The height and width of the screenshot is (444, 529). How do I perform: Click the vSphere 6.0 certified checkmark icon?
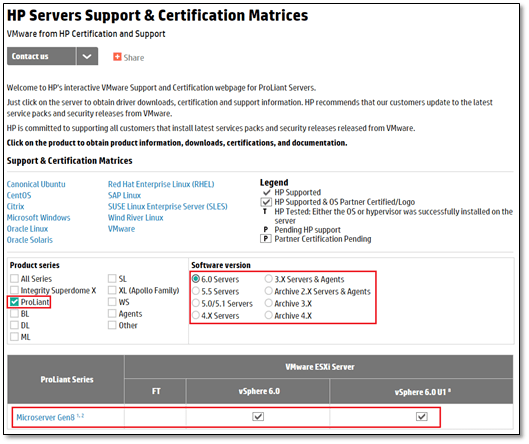coord(258,417)
